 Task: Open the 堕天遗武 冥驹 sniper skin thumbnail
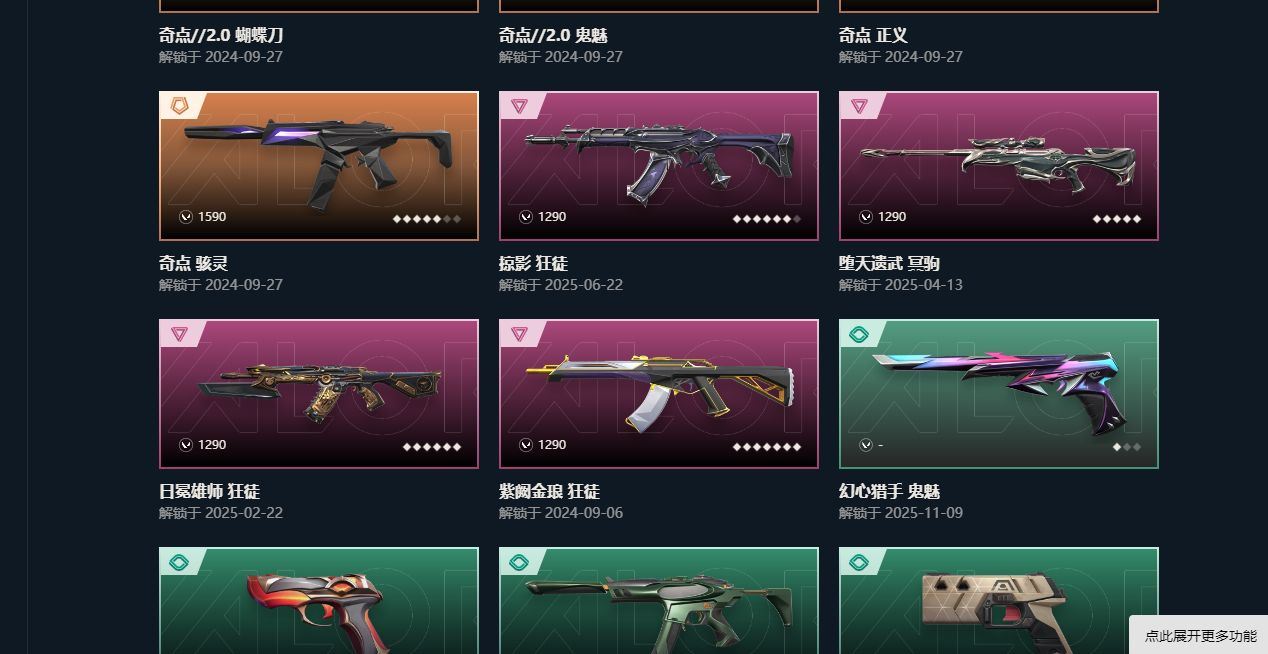999,166
